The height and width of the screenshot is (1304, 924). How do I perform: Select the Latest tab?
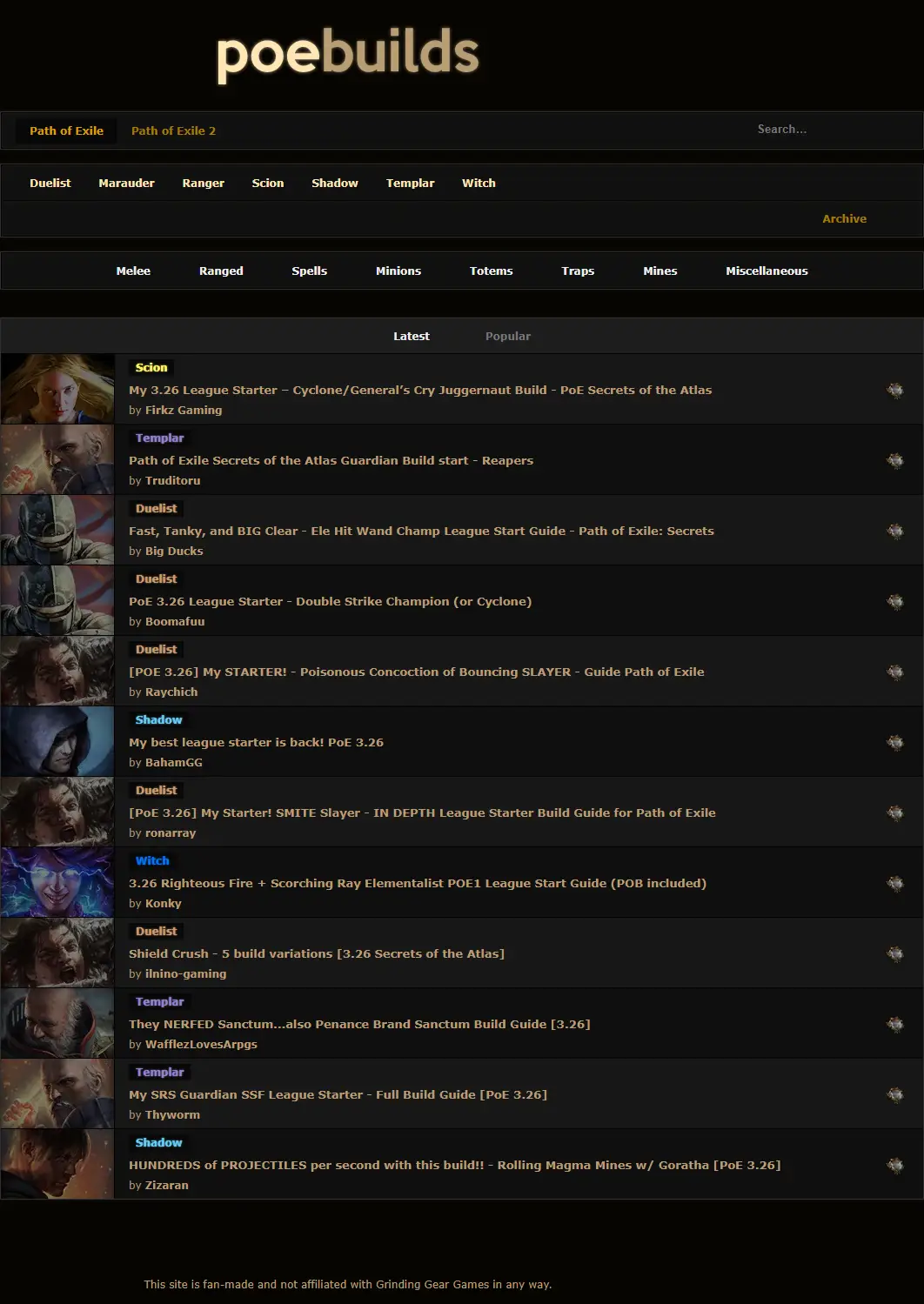(411, 336)
